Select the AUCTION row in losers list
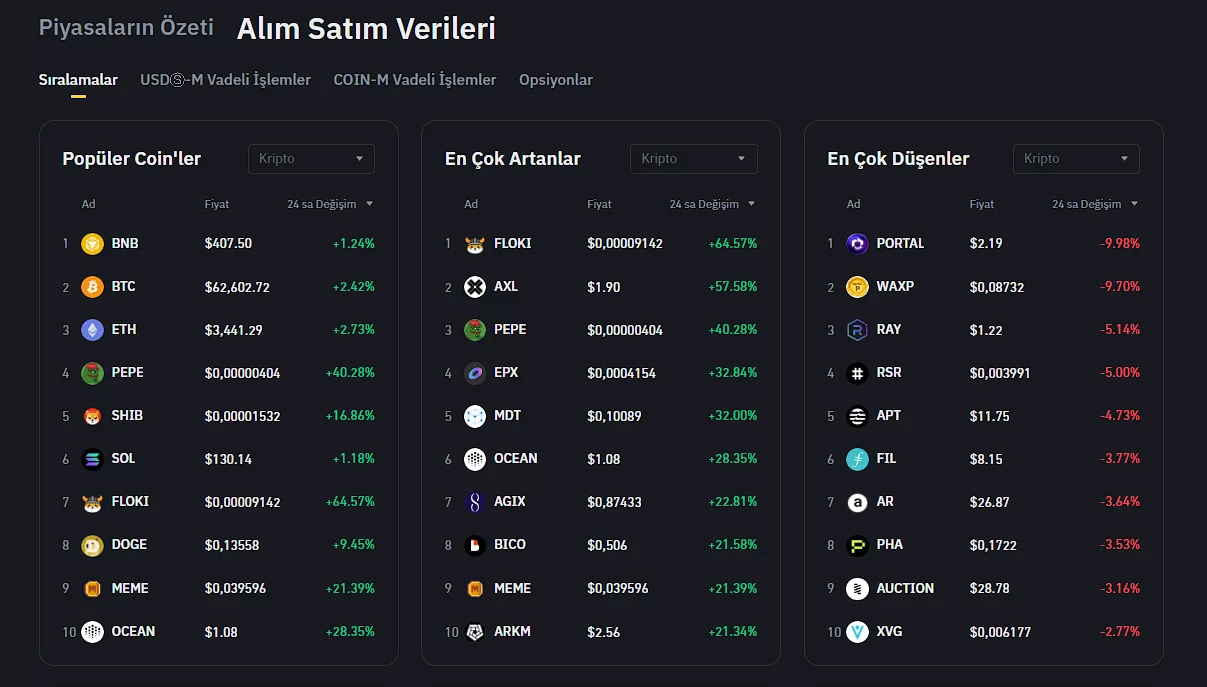This screenshot has height=687, width=1207. [905, 588]
